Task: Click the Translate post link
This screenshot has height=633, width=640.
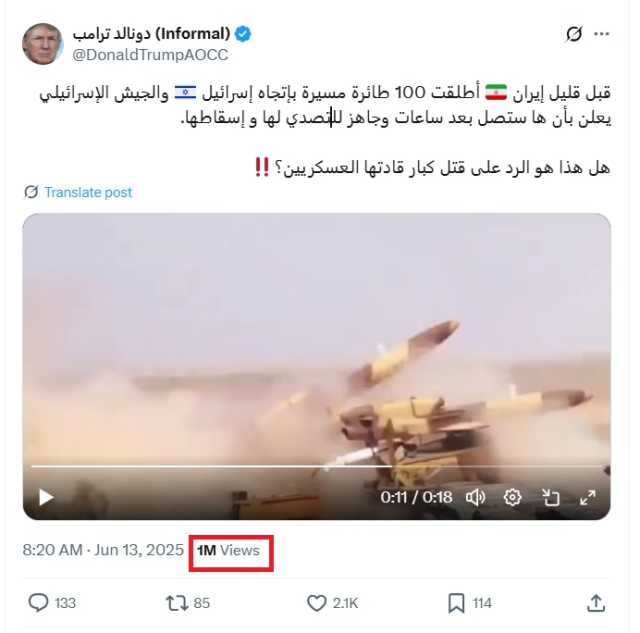Action: tap(88, 192)
